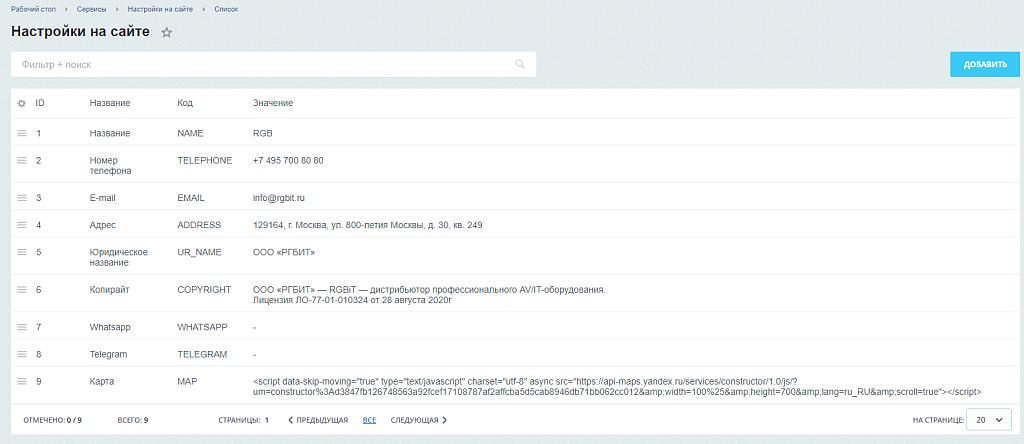Sort by Значение column header
Viewport: 1024px width, 444px height.
(272, 103)
